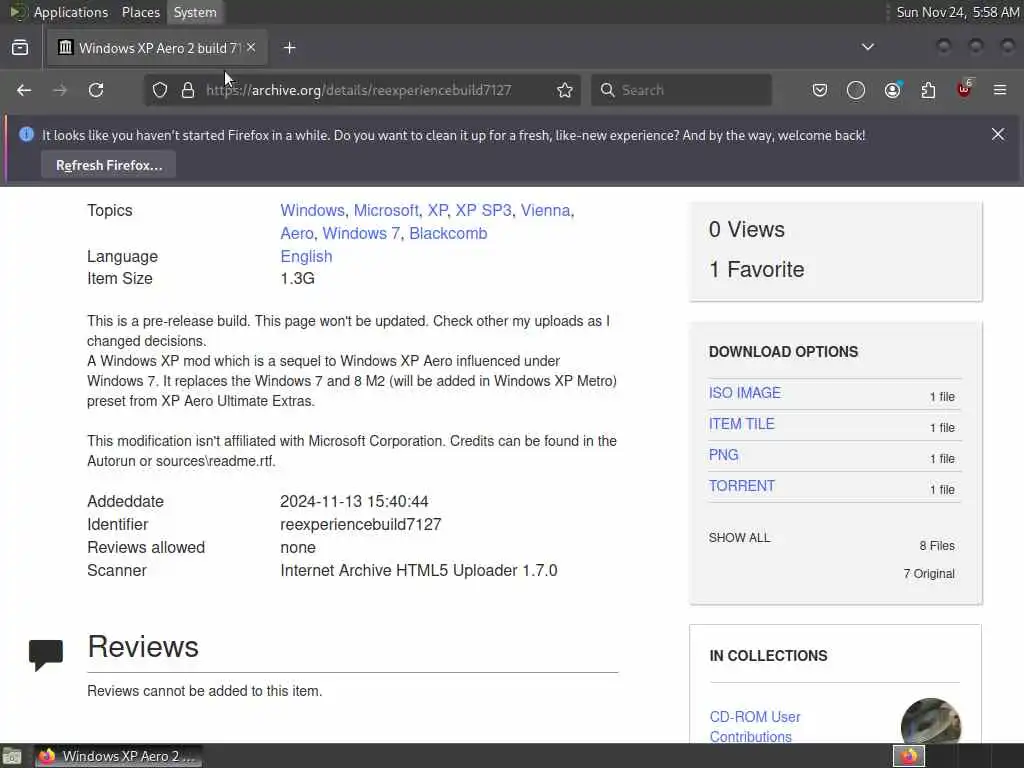
Task: Bookmark this page with the star icon
Action: 565,90
